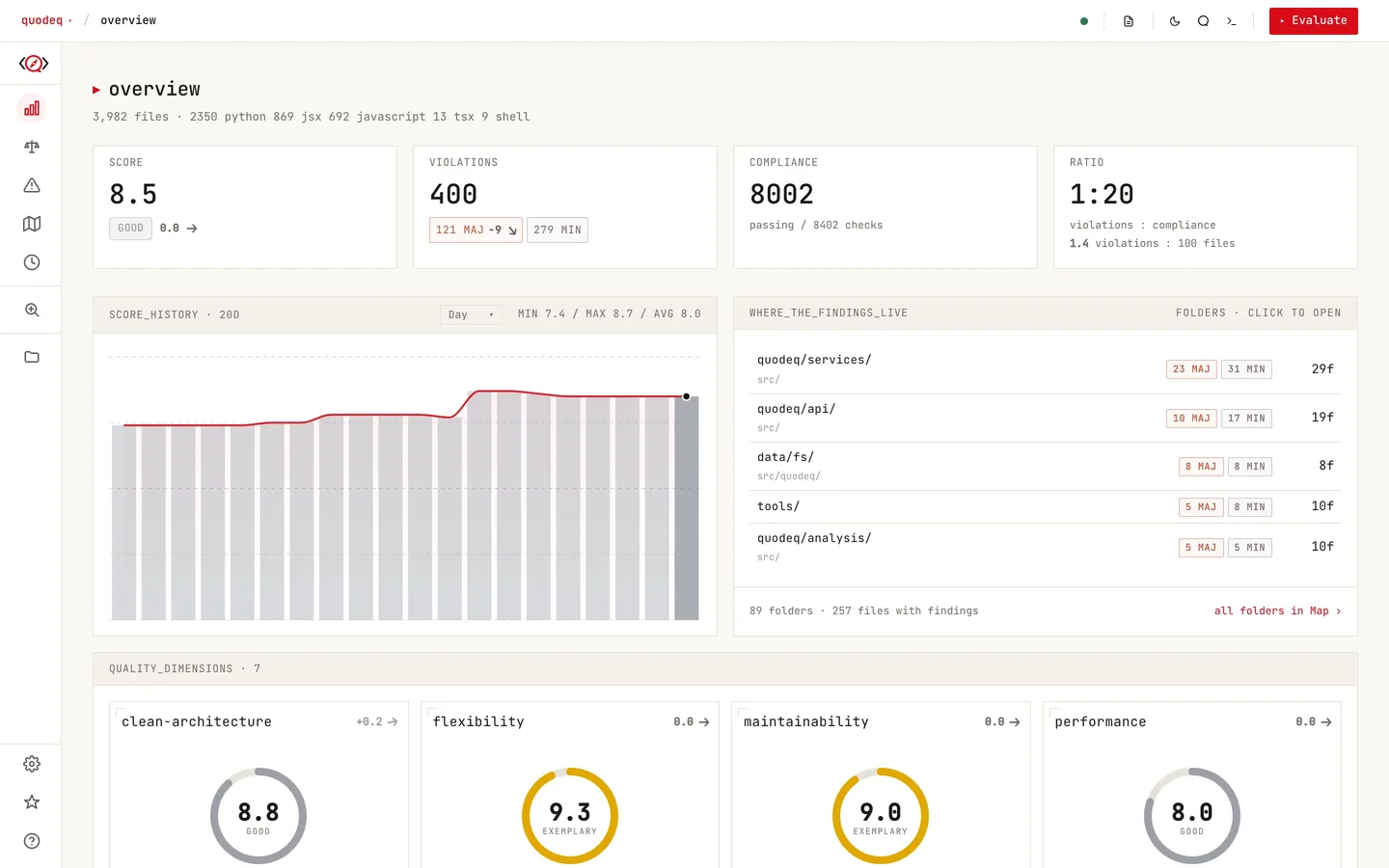This screenshot has height=868, width=1389.
Task: Click the star icon in the sidebar
Action: 32,802
